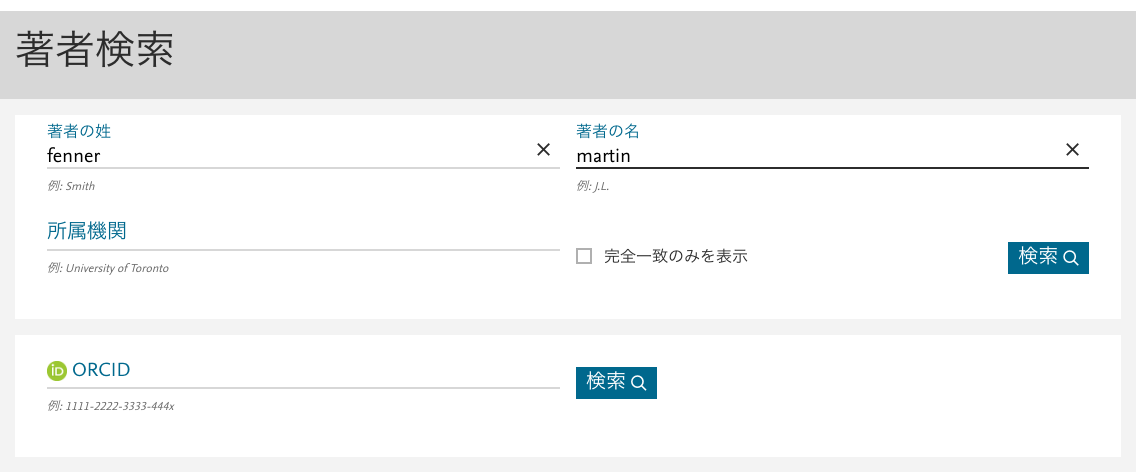This screenshot has height=472, width=1136.
Task: Click the magnifier icon in the ORCID 検索 button
Action: pos(638,383)
